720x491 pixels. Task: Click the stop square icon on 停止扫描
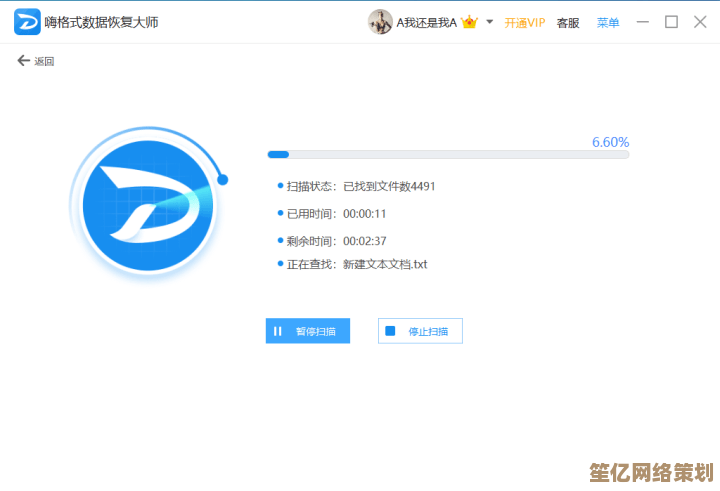point(390,331)
